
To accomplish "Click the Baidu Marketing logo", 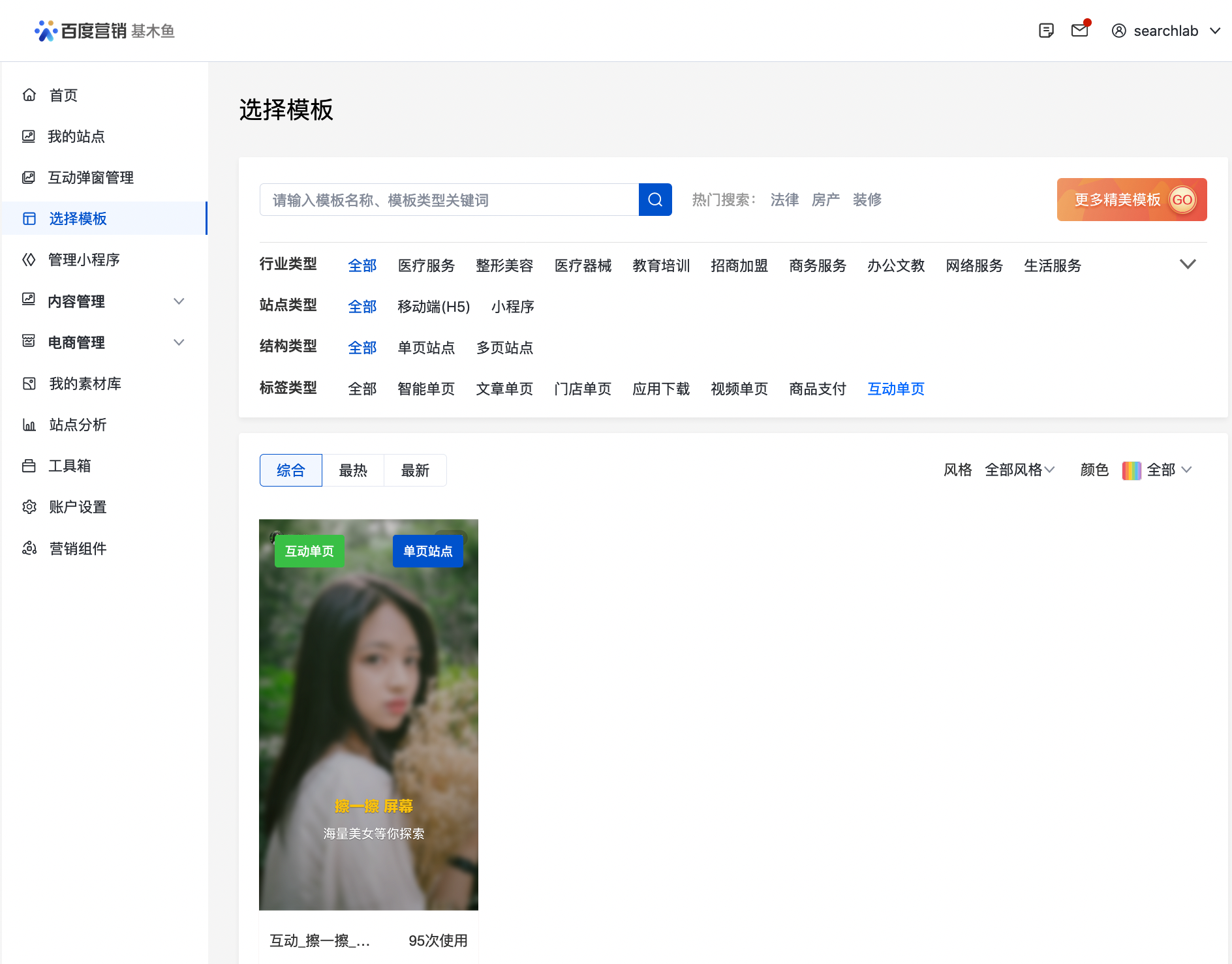I will point(104,31).
